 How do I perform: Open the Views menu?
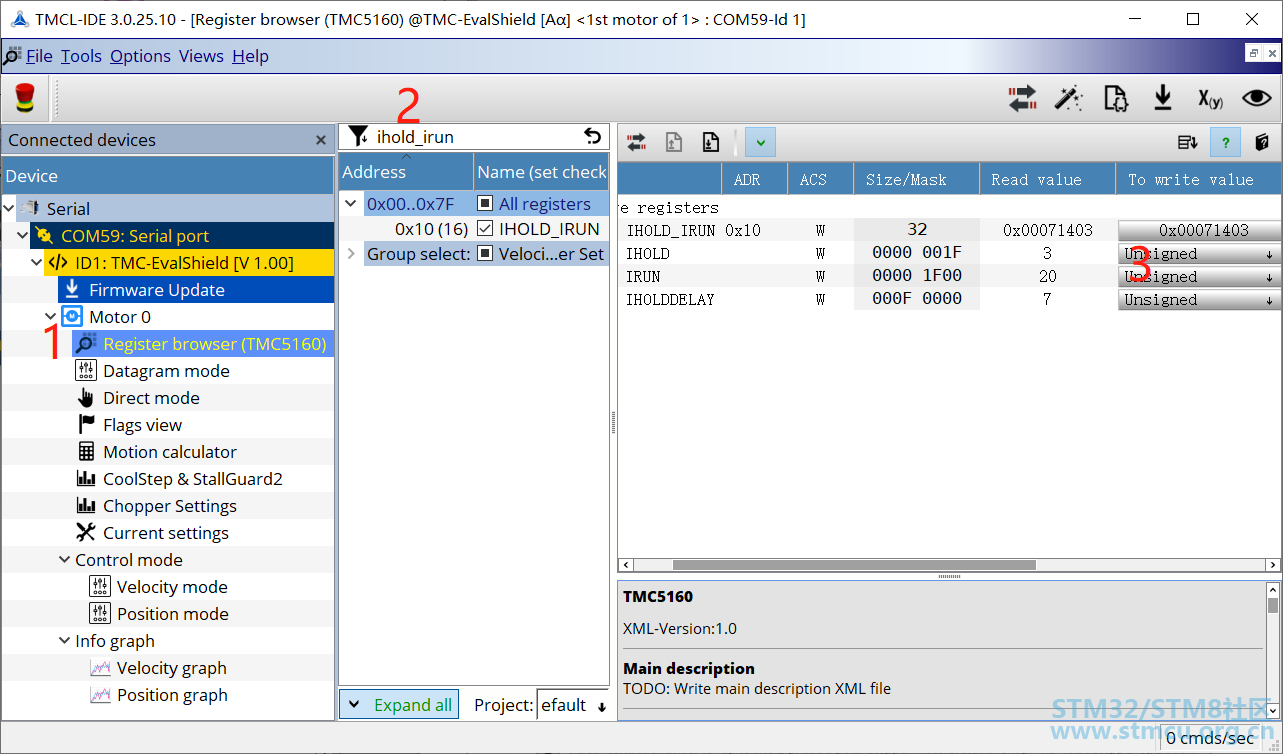coord(201,56)
